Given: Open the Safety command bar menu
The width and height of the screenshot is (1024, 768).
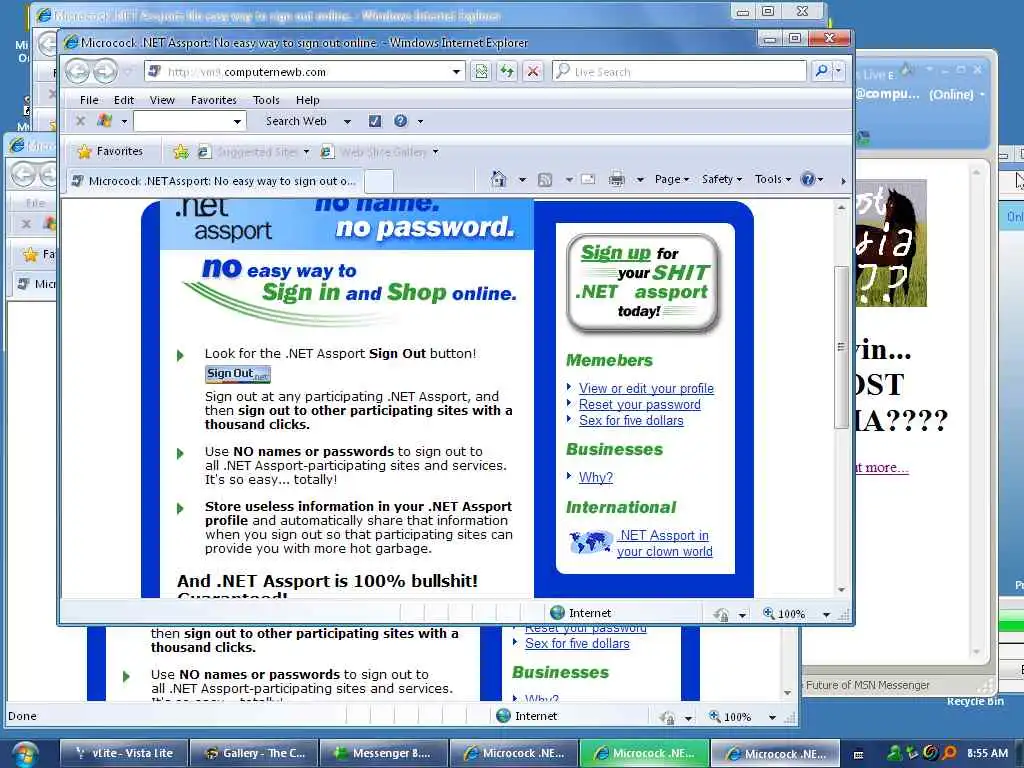Looking at the screenshot, I should [722, 179].
